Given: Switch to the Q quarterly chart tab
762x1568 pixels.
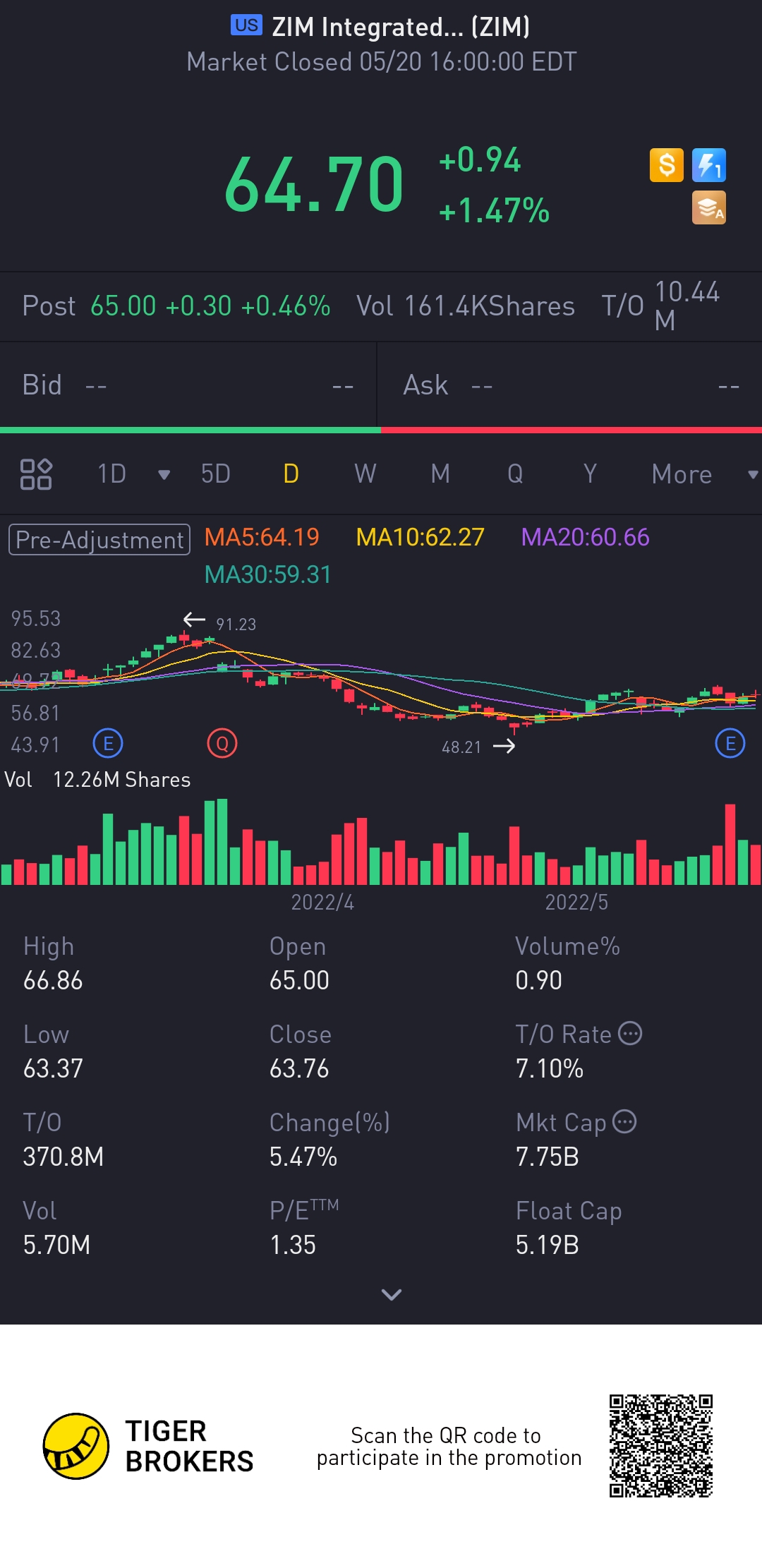Looking at the screenshot, I should coord(515,474).
